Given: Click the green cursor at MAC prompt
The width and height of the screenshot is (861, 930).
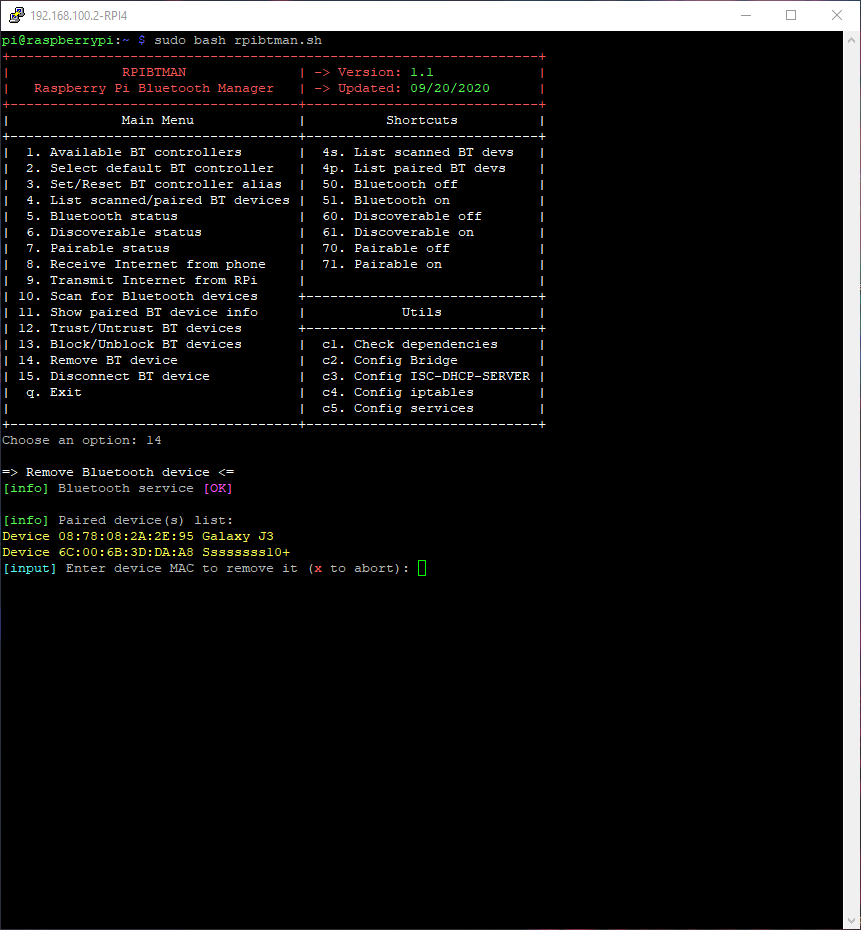Looking at the screenshot, I should [x=422, y=568].
